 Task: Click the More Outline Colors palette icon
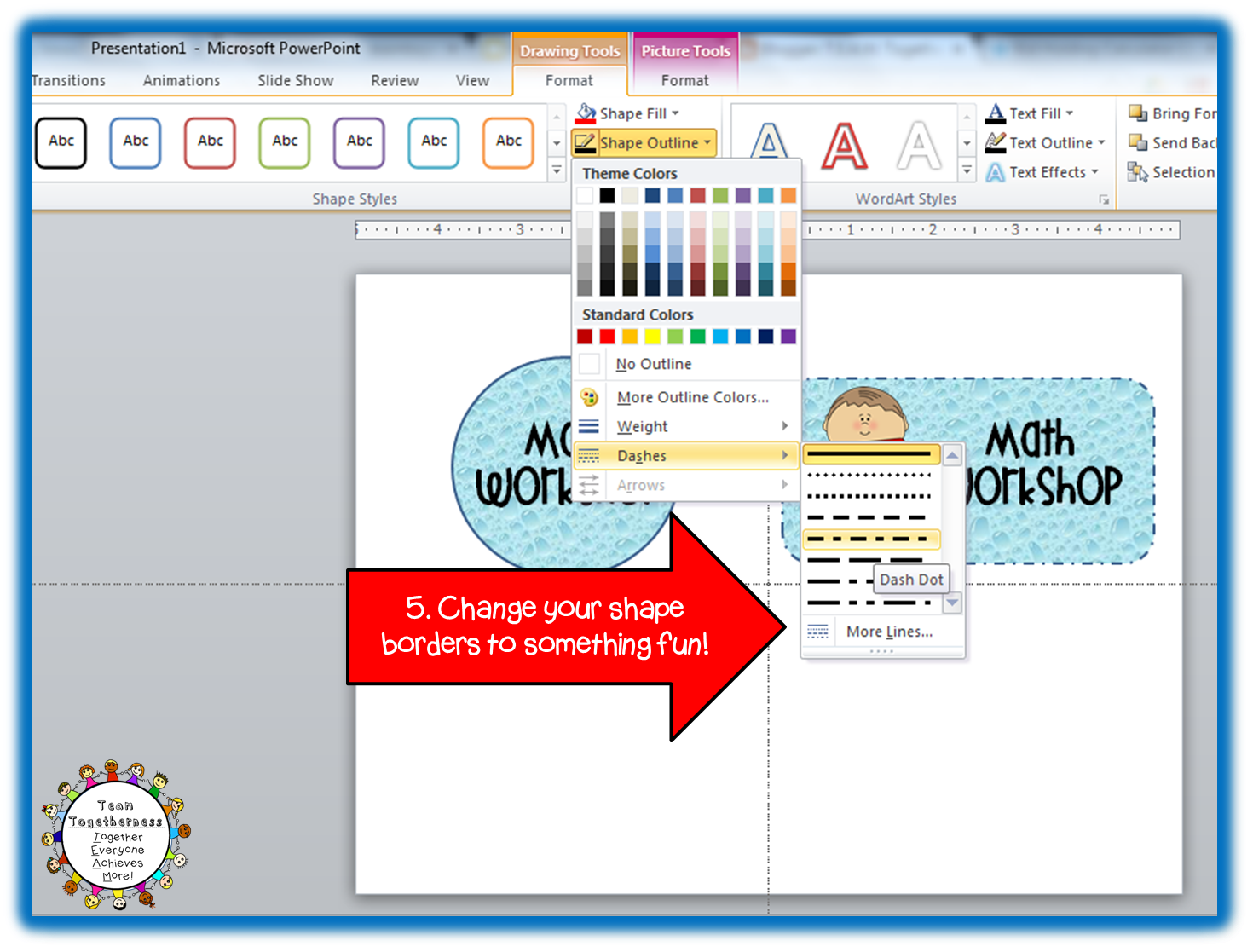click(589, 397)
